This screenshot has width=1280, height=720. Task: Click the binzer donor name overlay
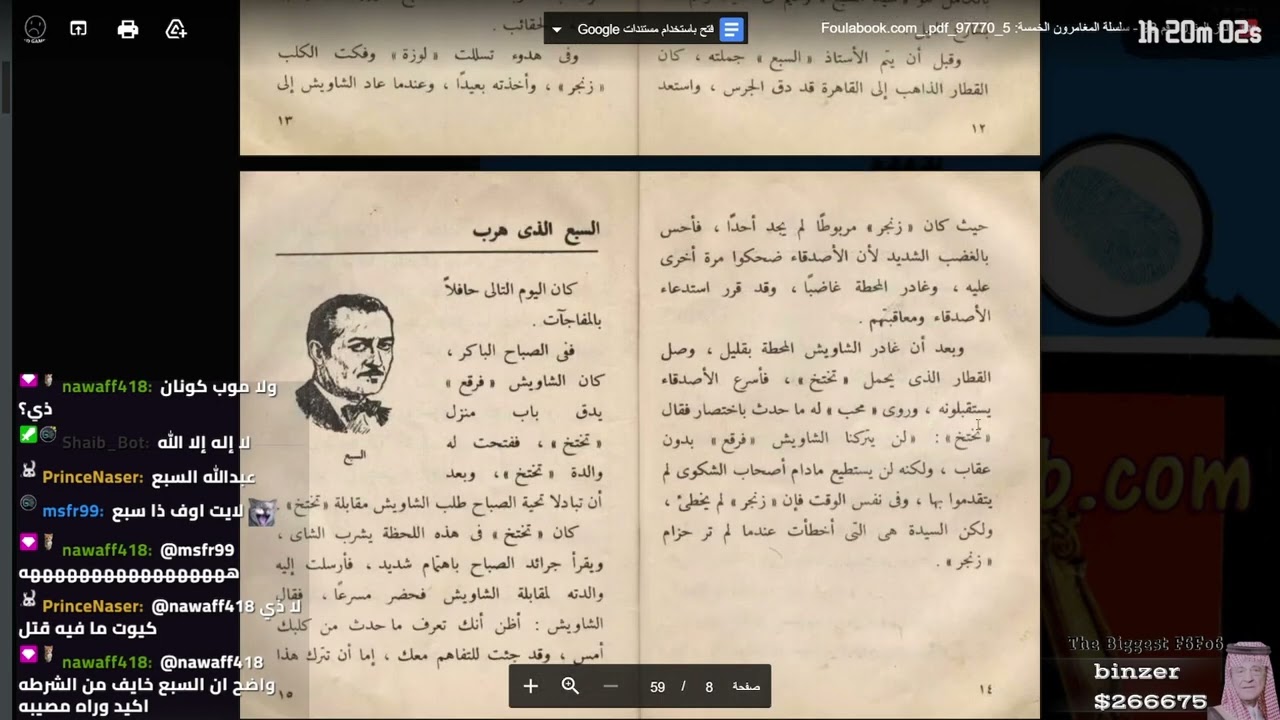pyautogui.click(x=1136, y=671)
